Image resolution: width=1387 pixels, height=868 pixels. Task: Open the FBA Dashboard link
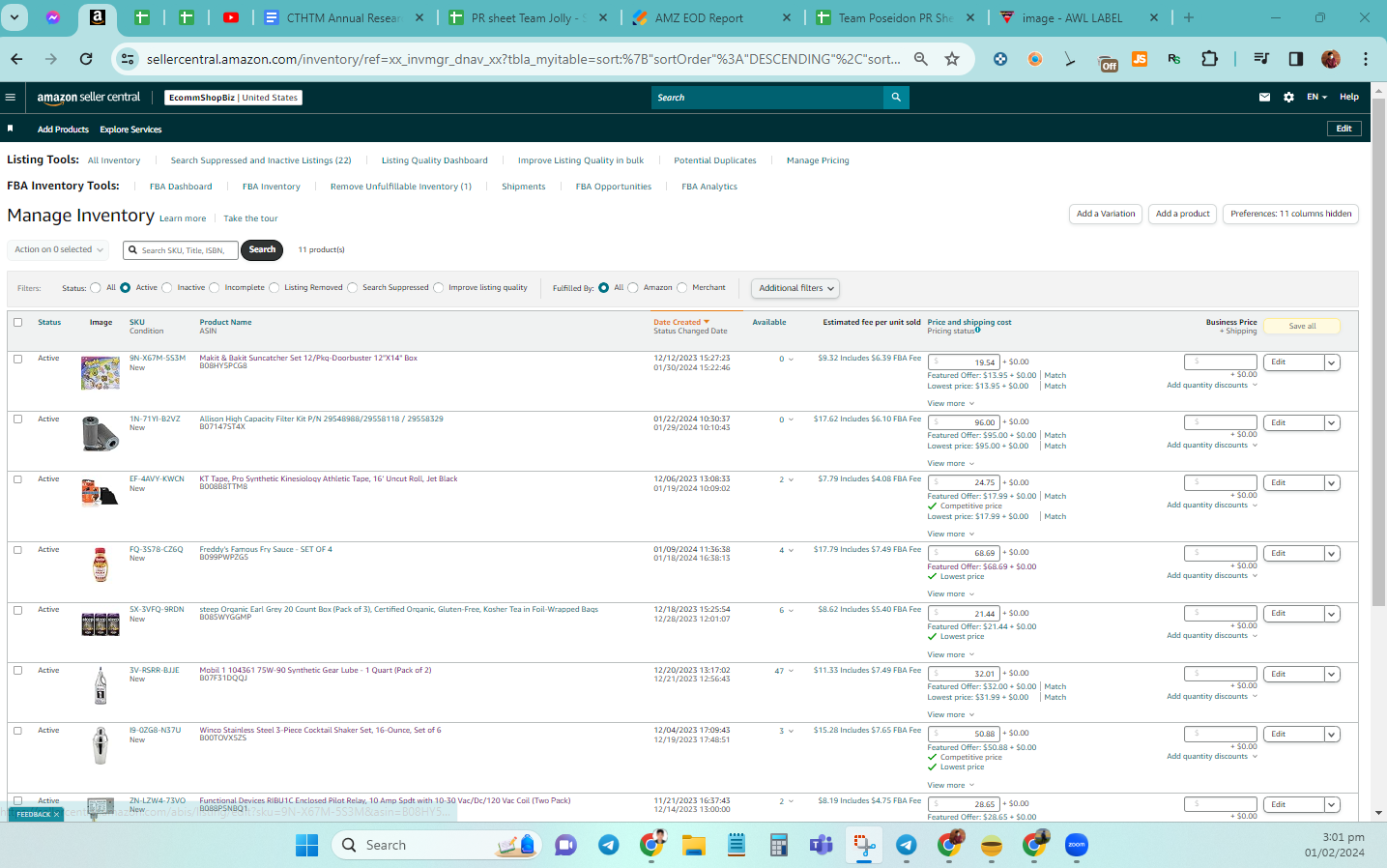pos(181,187)
